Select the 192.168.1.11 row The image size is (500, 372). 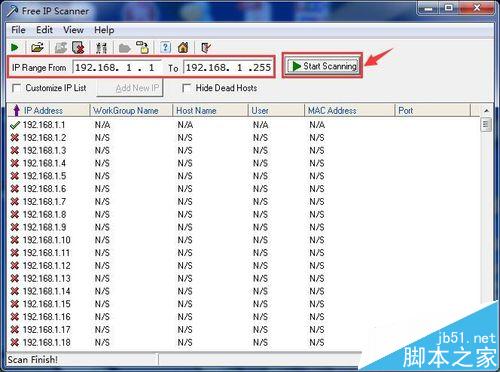(243, 253)
